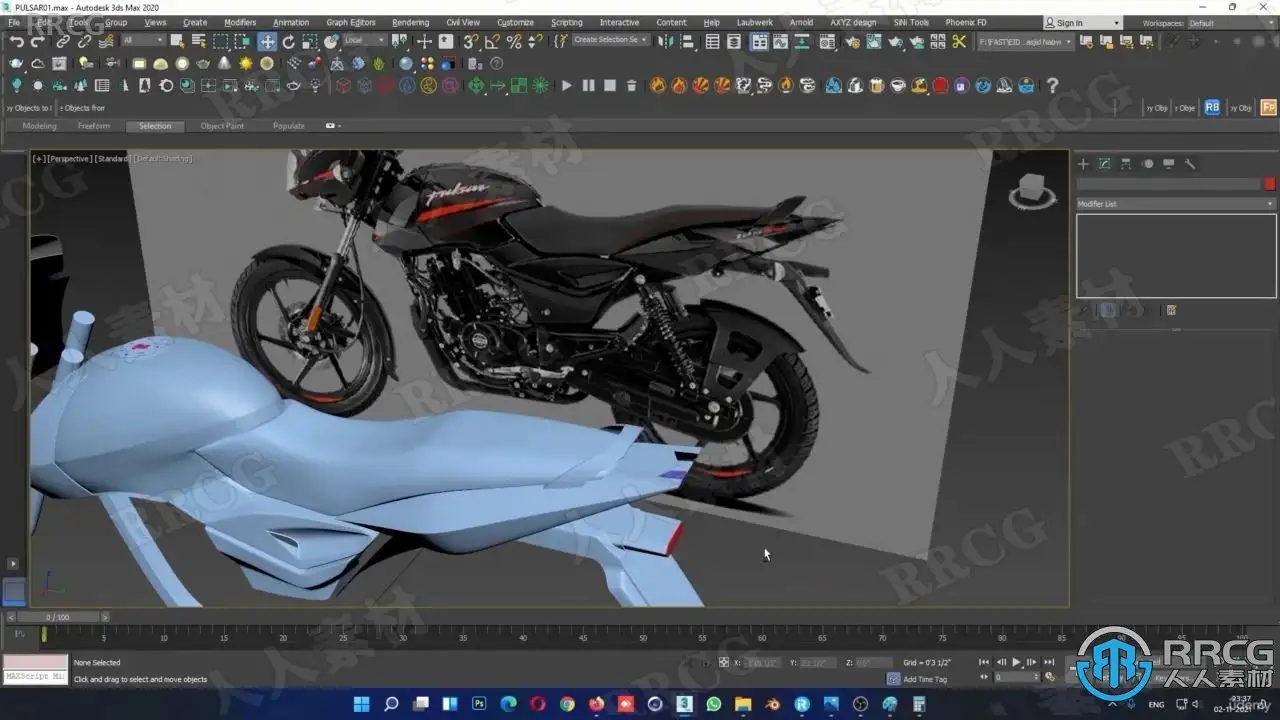Viewport: 1280px width, 720px height.
Task: Toggle the 3D Snaps button
Action: (470, 41)
